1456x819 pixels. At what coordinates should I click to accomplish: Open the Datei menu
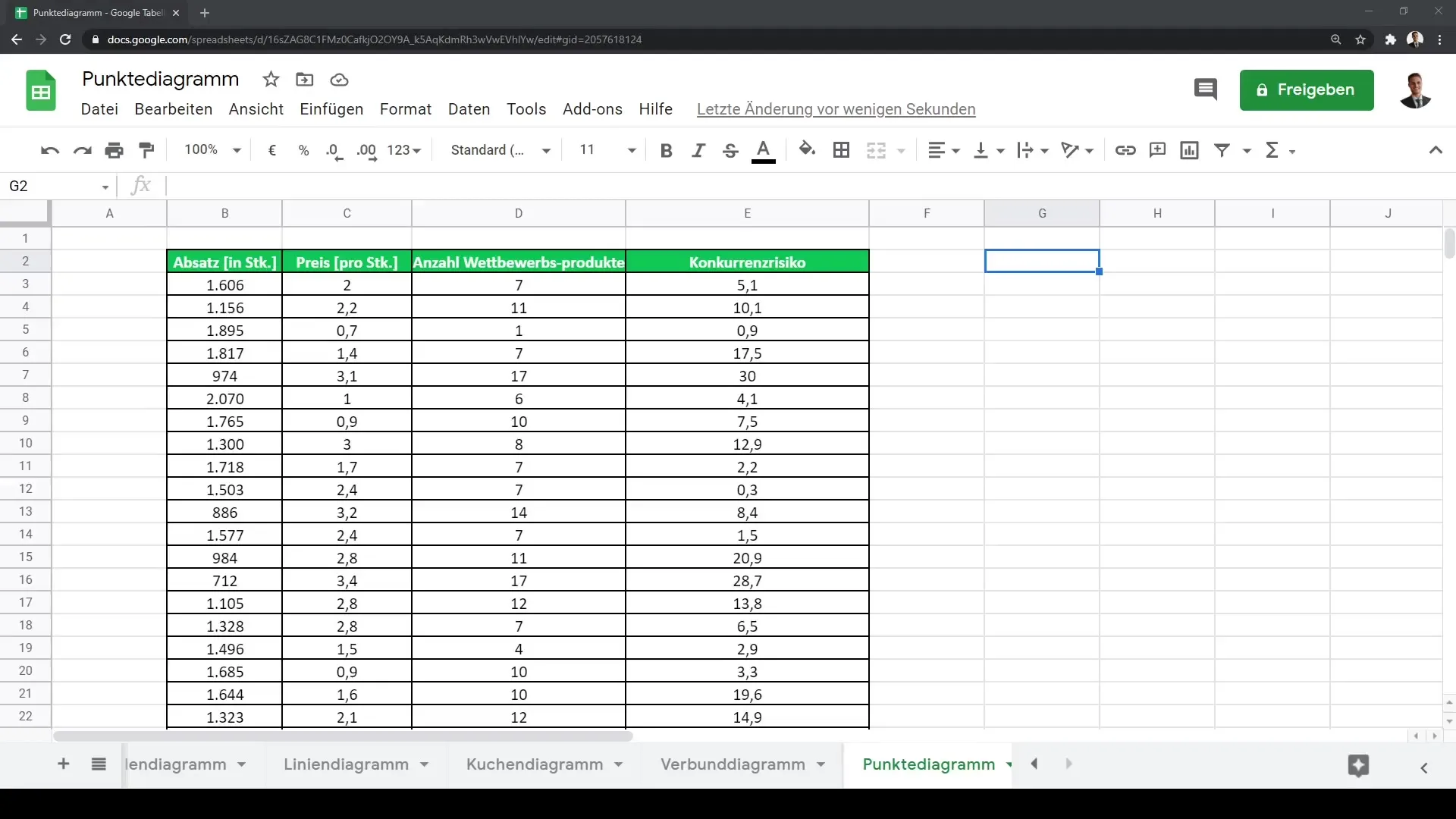pos(99,109)
